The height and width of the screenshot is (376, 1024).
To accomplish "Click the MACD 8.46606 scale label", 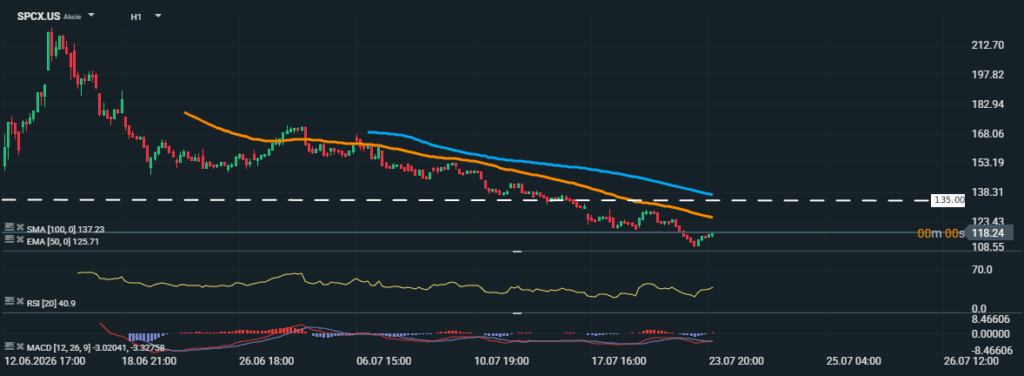I will [x=992, y=319].
